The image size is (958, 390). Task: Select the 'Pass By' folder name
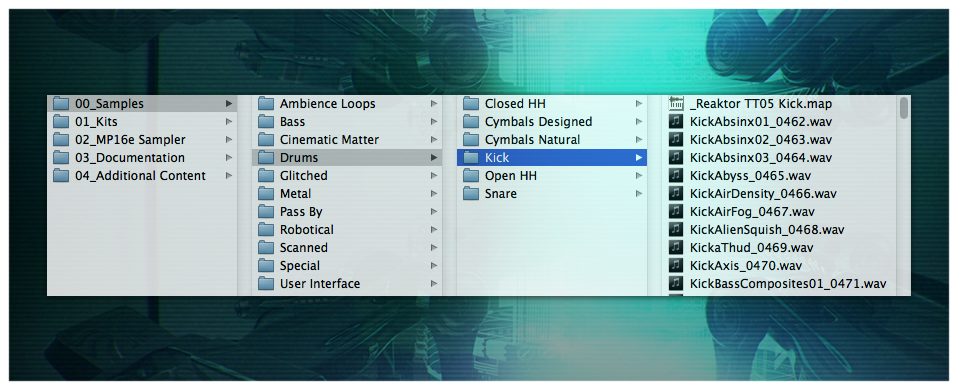tap(301, 212)
